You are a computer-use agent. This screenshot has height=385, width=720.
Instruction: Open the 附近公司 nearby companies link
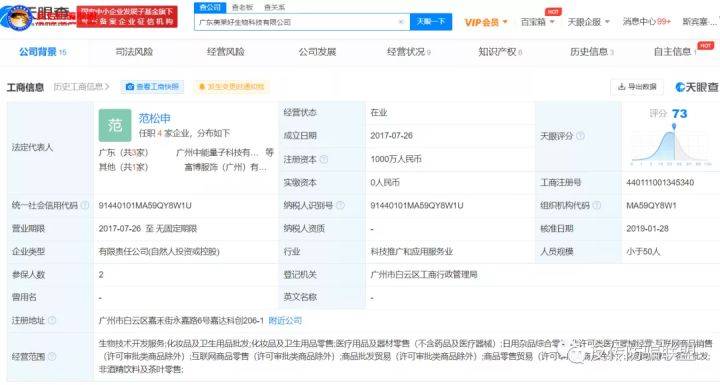285,320
